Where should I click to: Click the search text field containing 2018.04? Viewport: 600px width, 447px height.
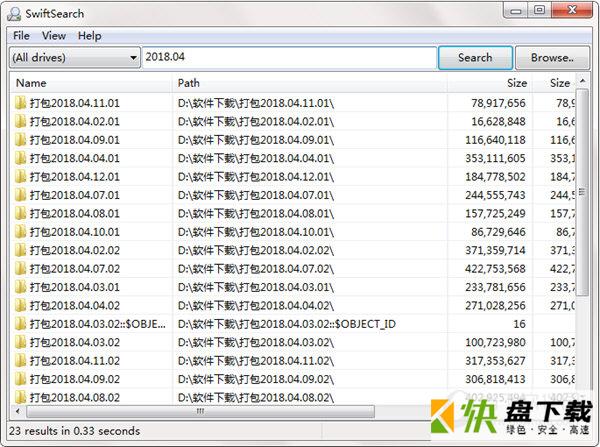click(x=289, y=57)
